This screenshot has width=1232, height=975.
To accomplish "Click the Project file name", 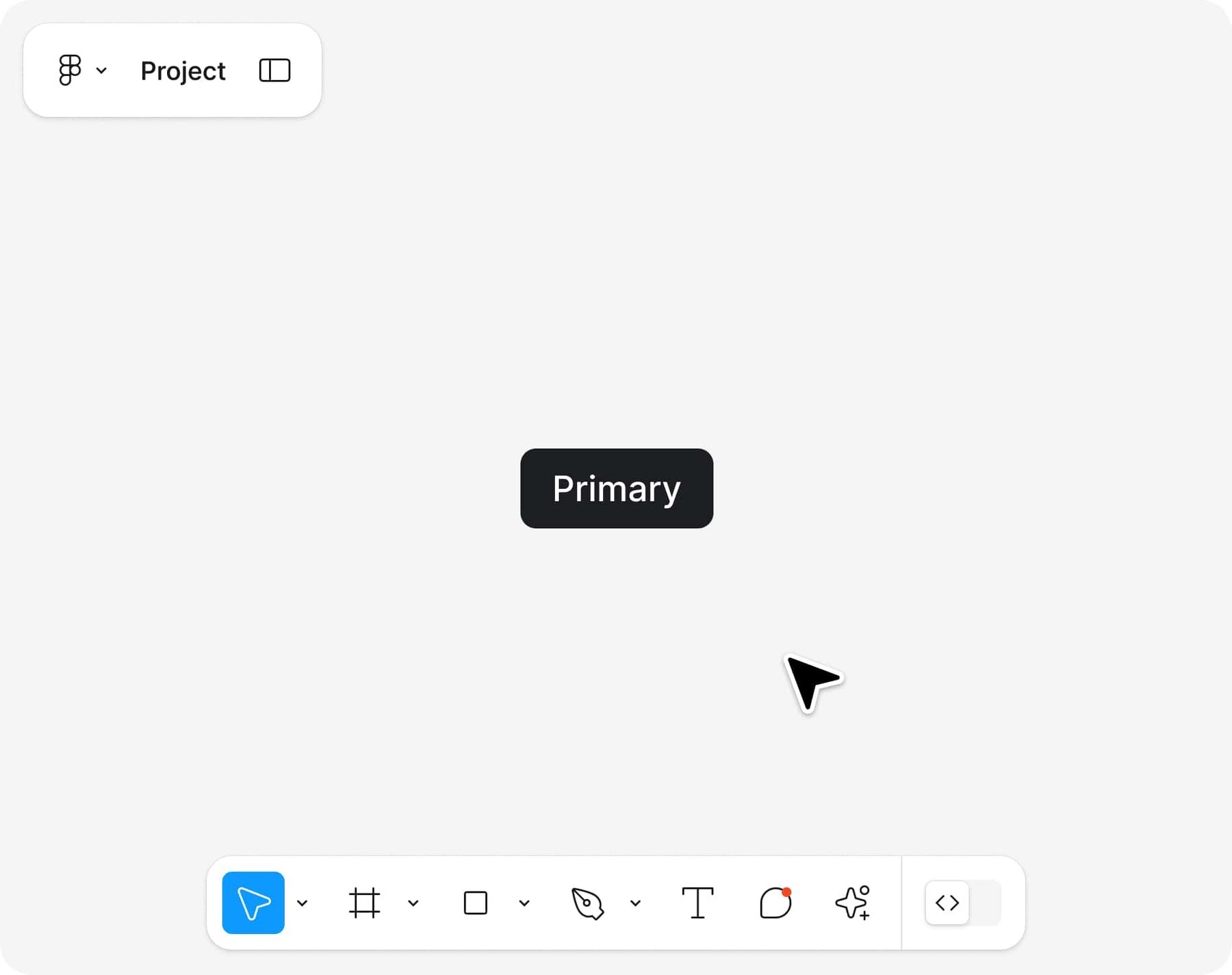I will tap(183, 70).
